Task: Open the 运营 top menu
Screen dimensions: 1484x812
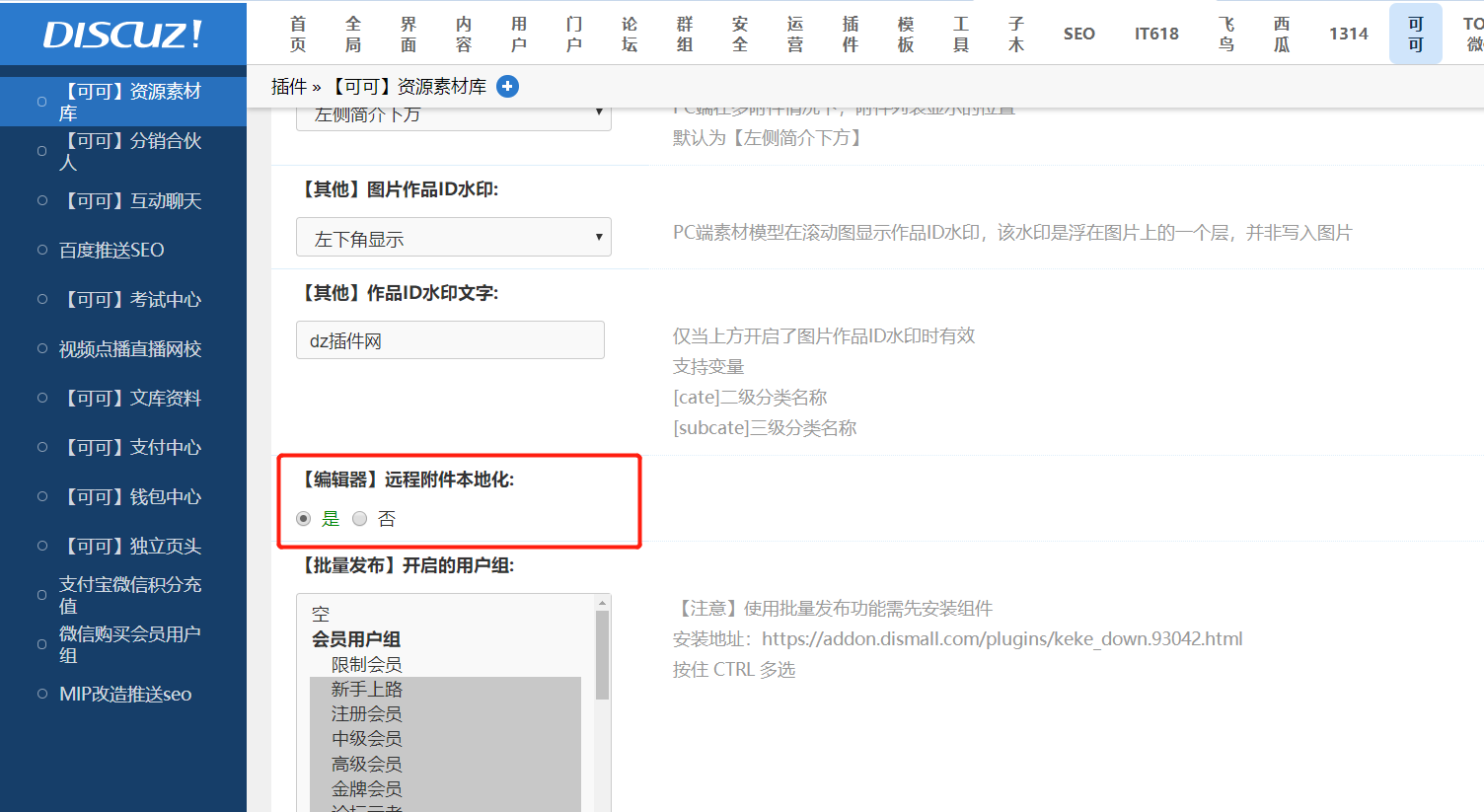Action: [x=795, y=34]
